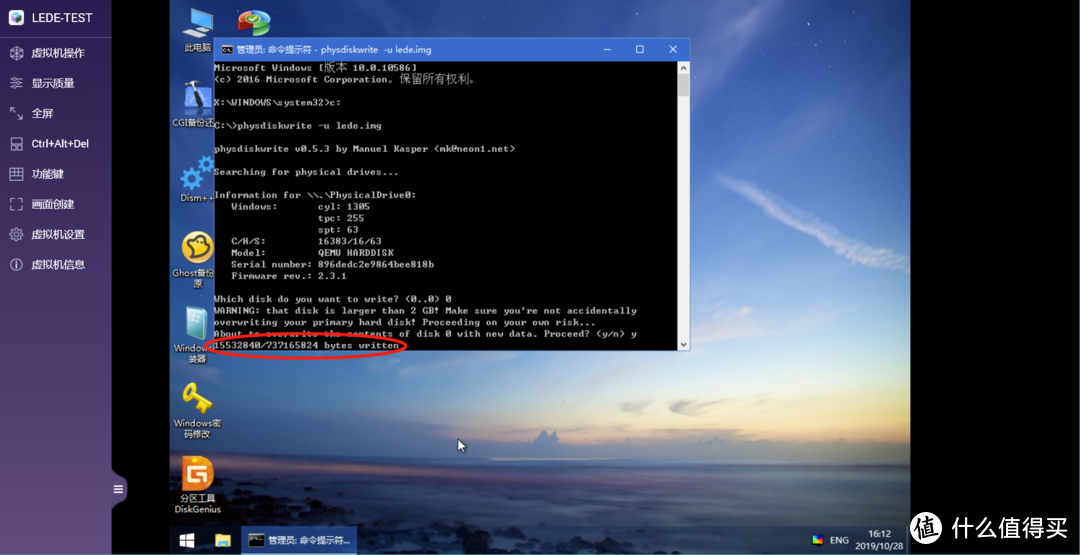Send Ctrl+Alt+Del to the virtual machine

pyautogui.click(x=59, y=144)
